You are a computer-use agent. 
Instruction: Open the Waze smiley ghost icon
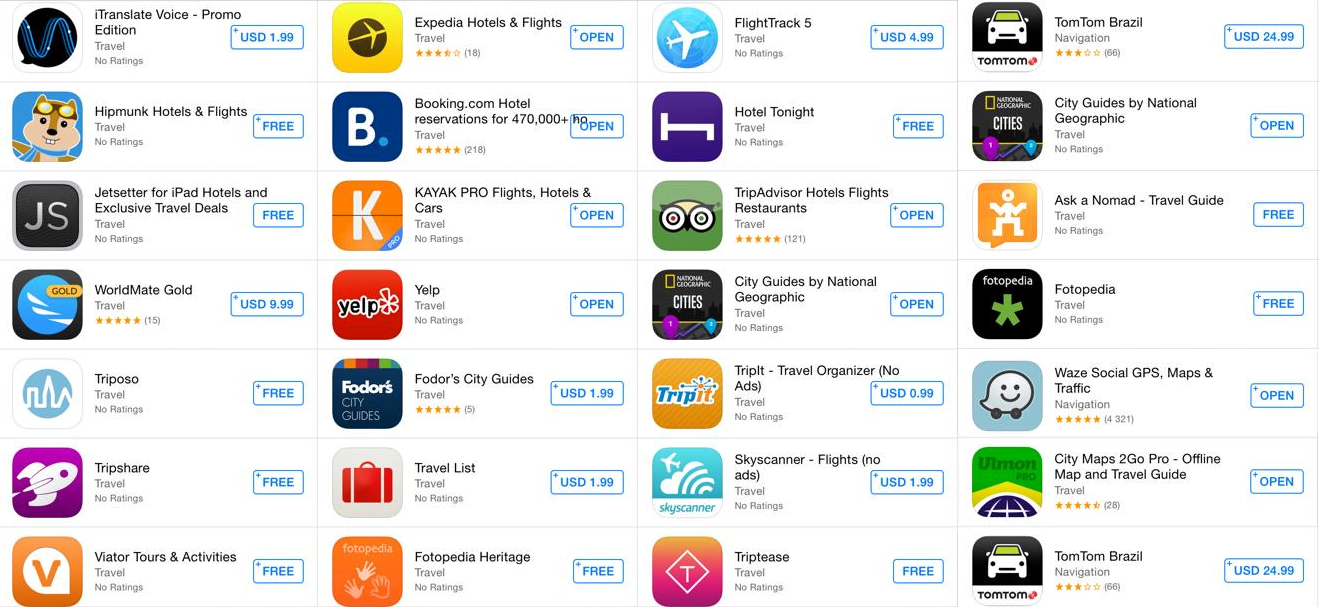pyautogui.click(x=1007, y=395)
